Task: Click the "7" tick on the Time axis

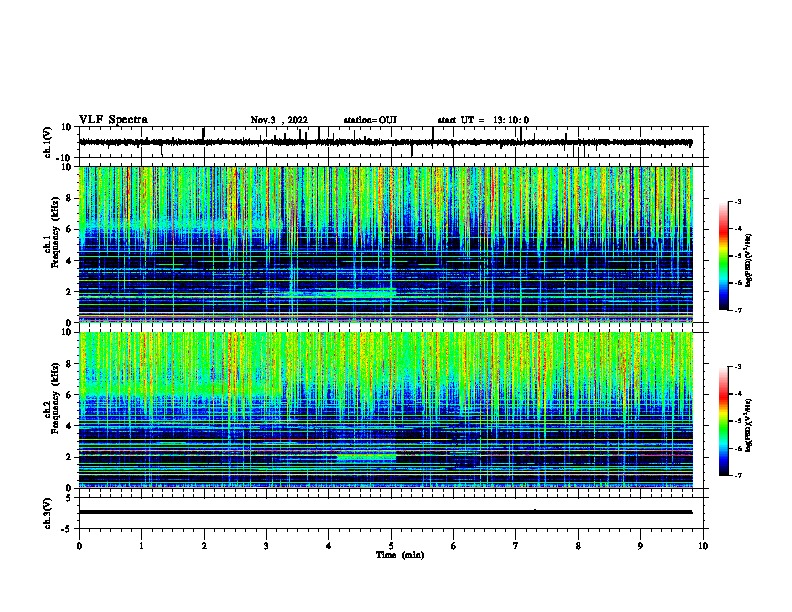Action: coord(516,546)
